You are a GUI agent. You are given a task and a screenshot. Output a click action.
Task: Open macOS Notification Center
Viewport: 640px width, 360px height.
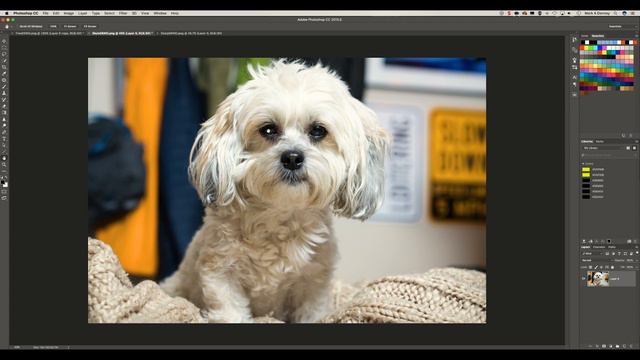click(634, 13)
